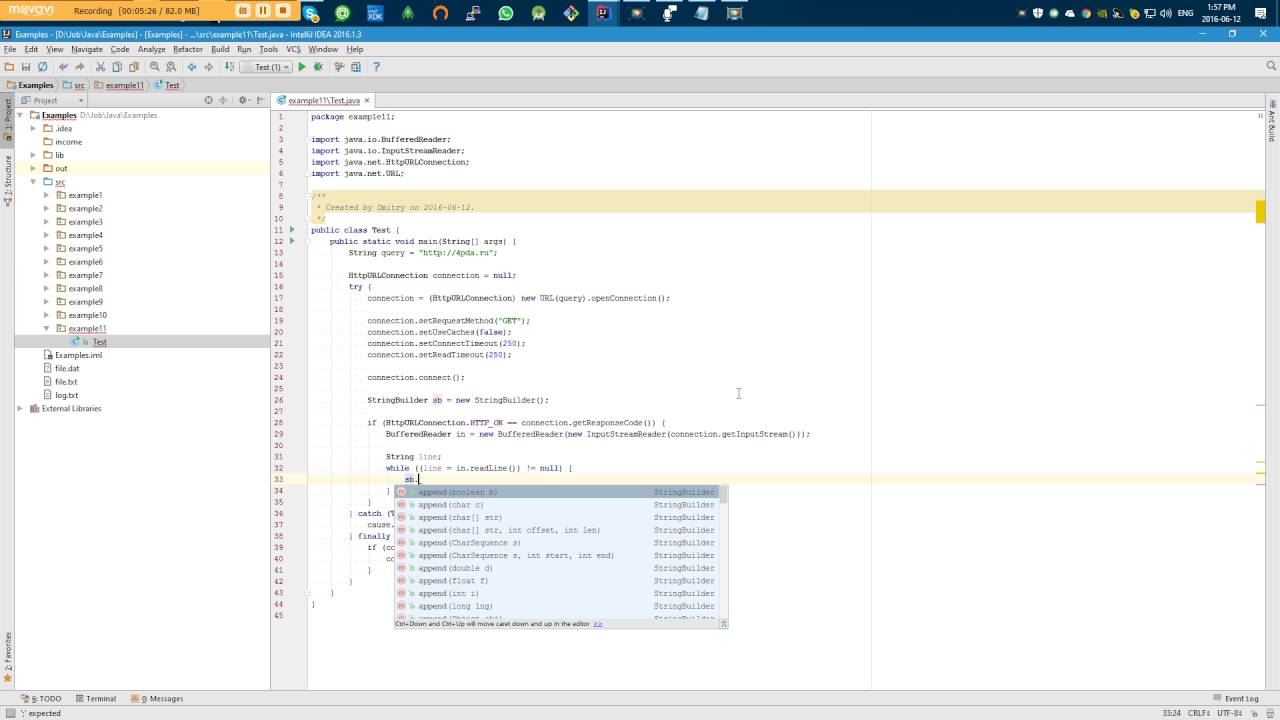Click the completion popup hint link

tap(598, 624)
